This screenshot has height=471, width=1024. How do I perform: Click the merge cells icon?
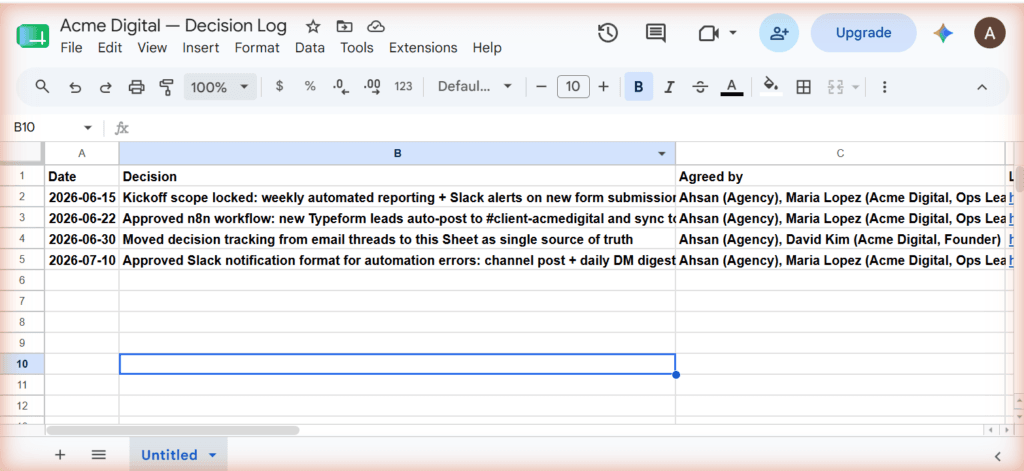[x=836, y=87]
